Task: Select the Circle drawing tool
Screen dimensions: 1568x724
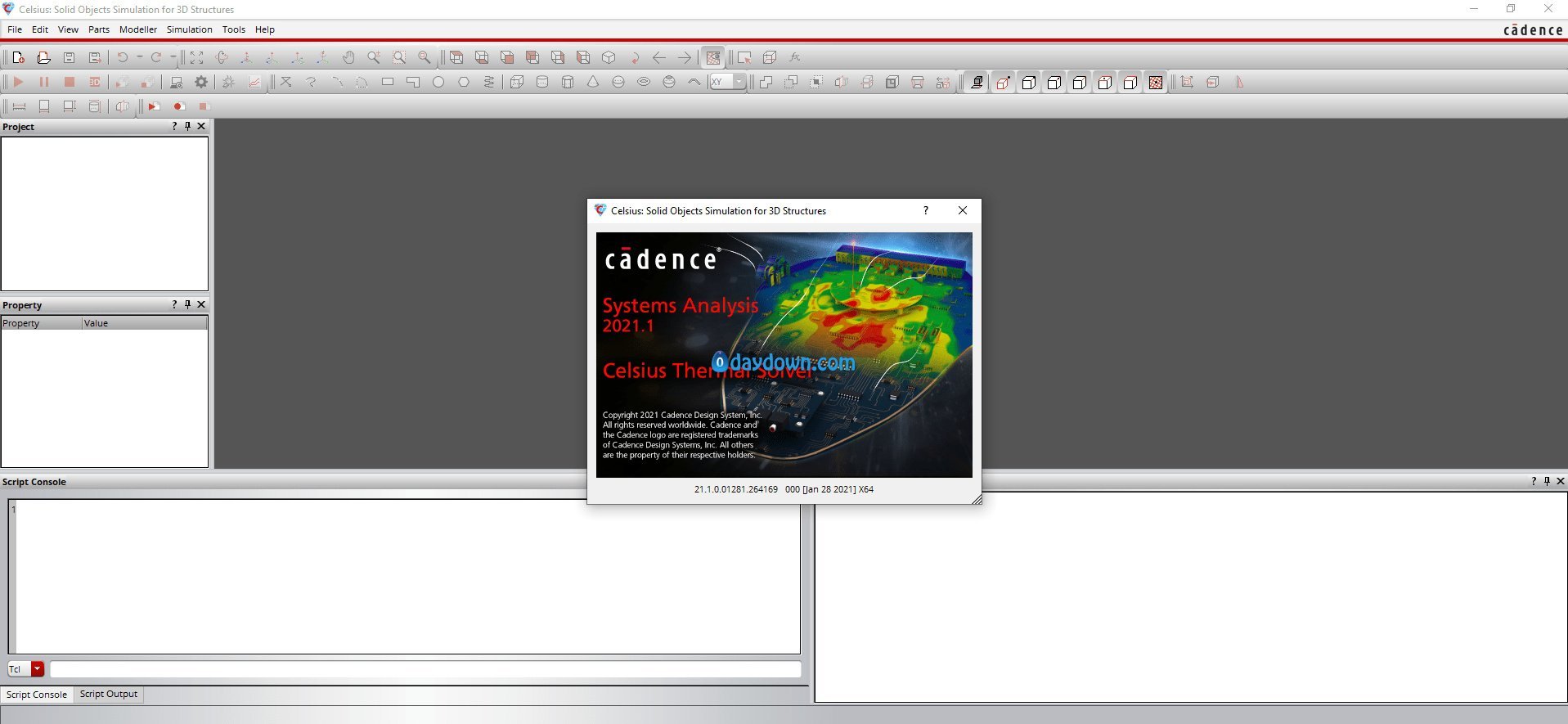Action: 438,82
